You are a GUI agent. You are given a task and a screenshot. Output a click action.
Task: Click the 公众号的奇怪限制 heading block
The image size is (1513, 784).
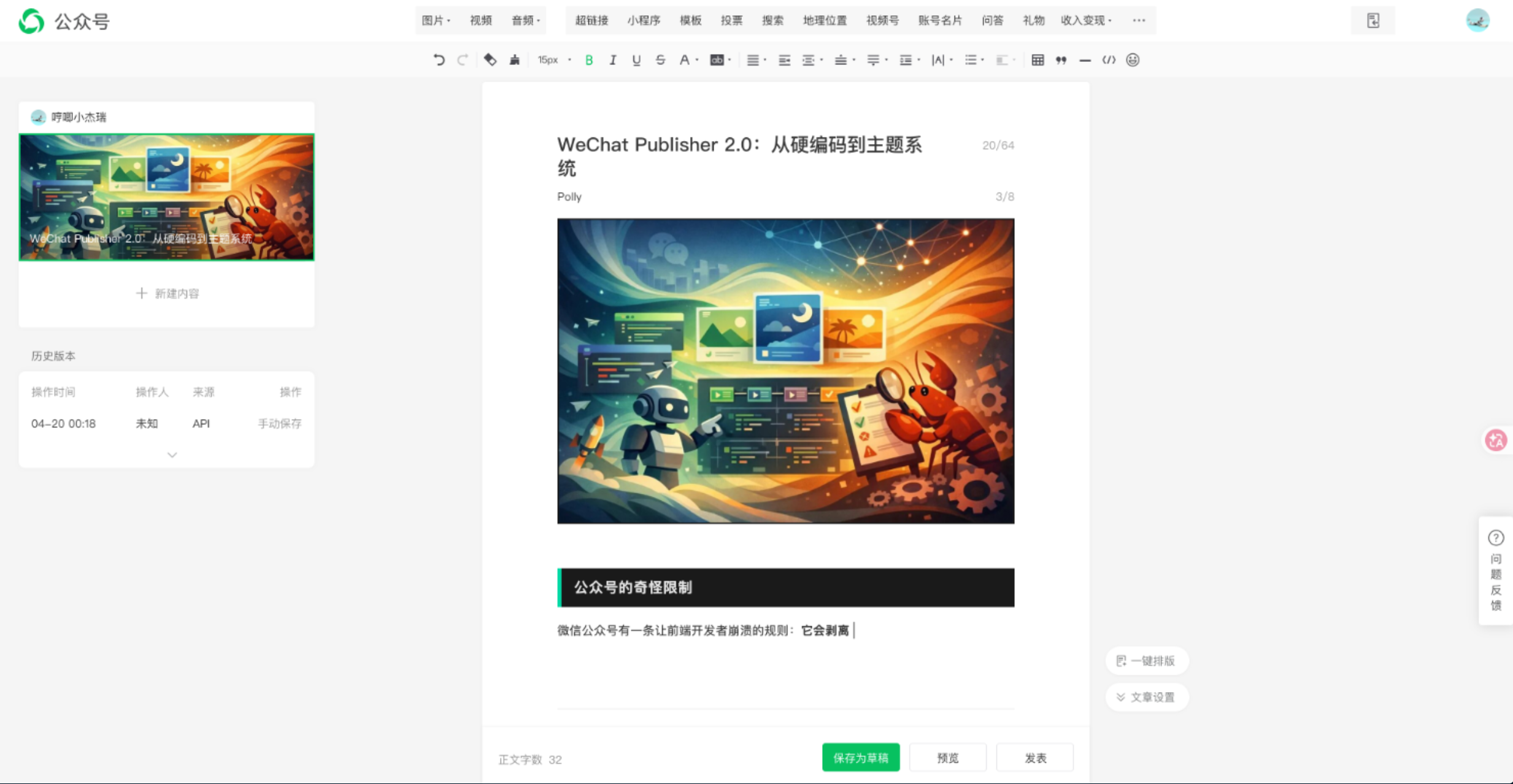[785, 587]
